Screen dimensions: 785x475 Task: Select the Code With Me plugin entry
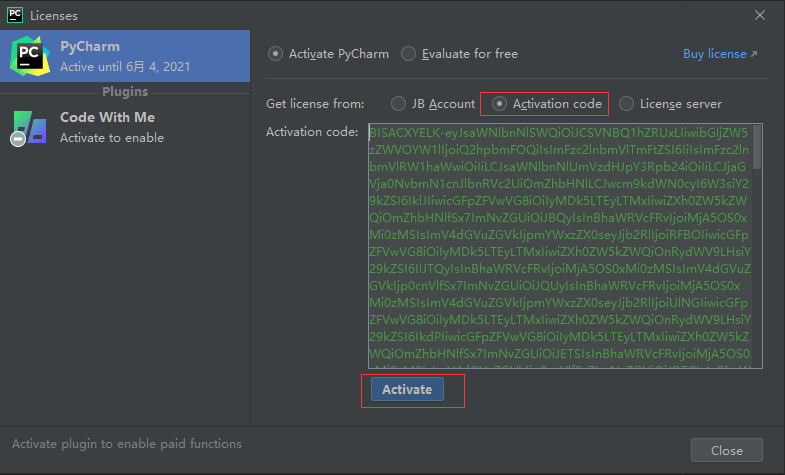point(125,128)
